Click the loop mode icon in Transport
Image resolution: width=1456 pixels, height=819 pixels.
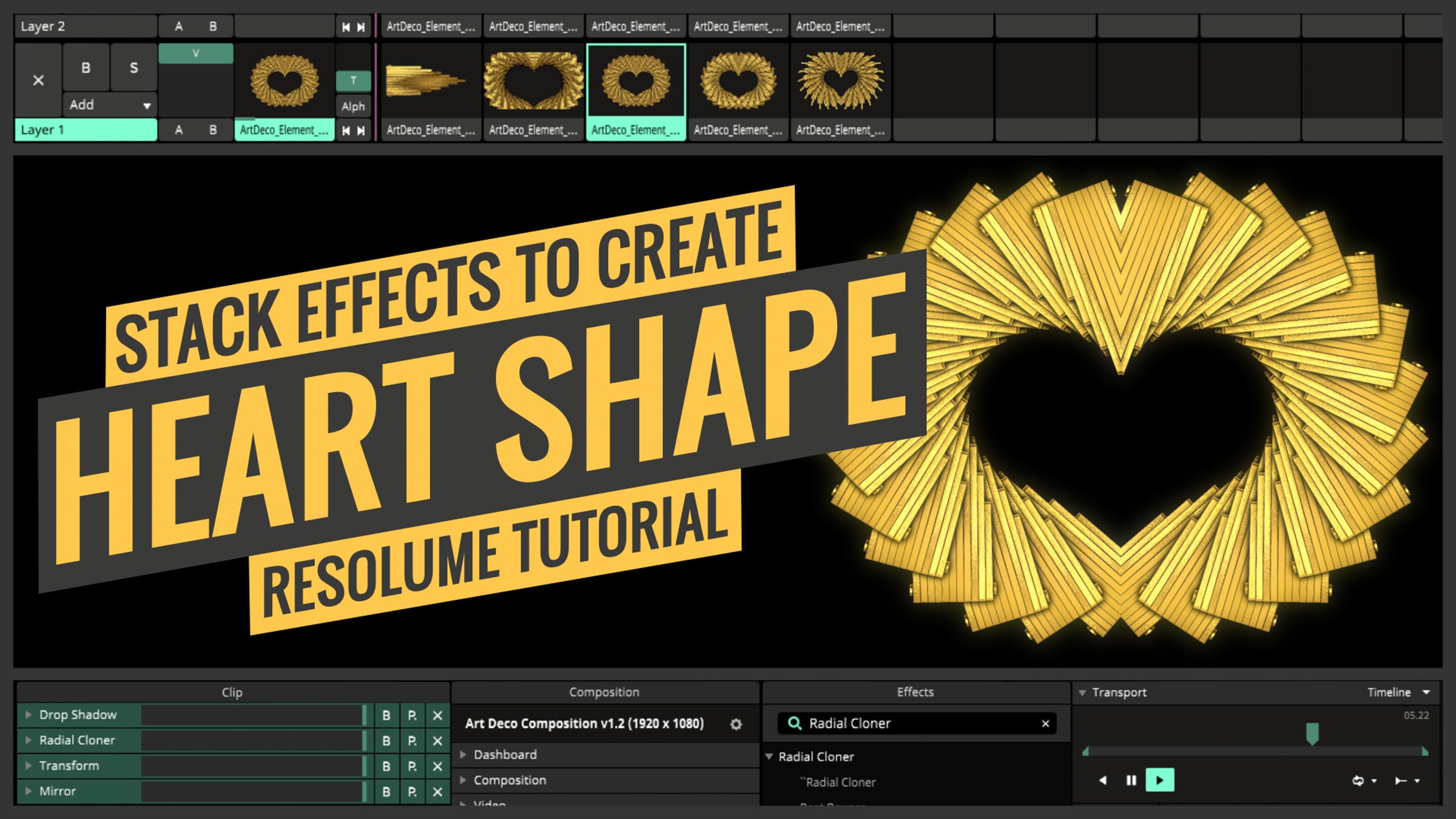[1358, 781]
